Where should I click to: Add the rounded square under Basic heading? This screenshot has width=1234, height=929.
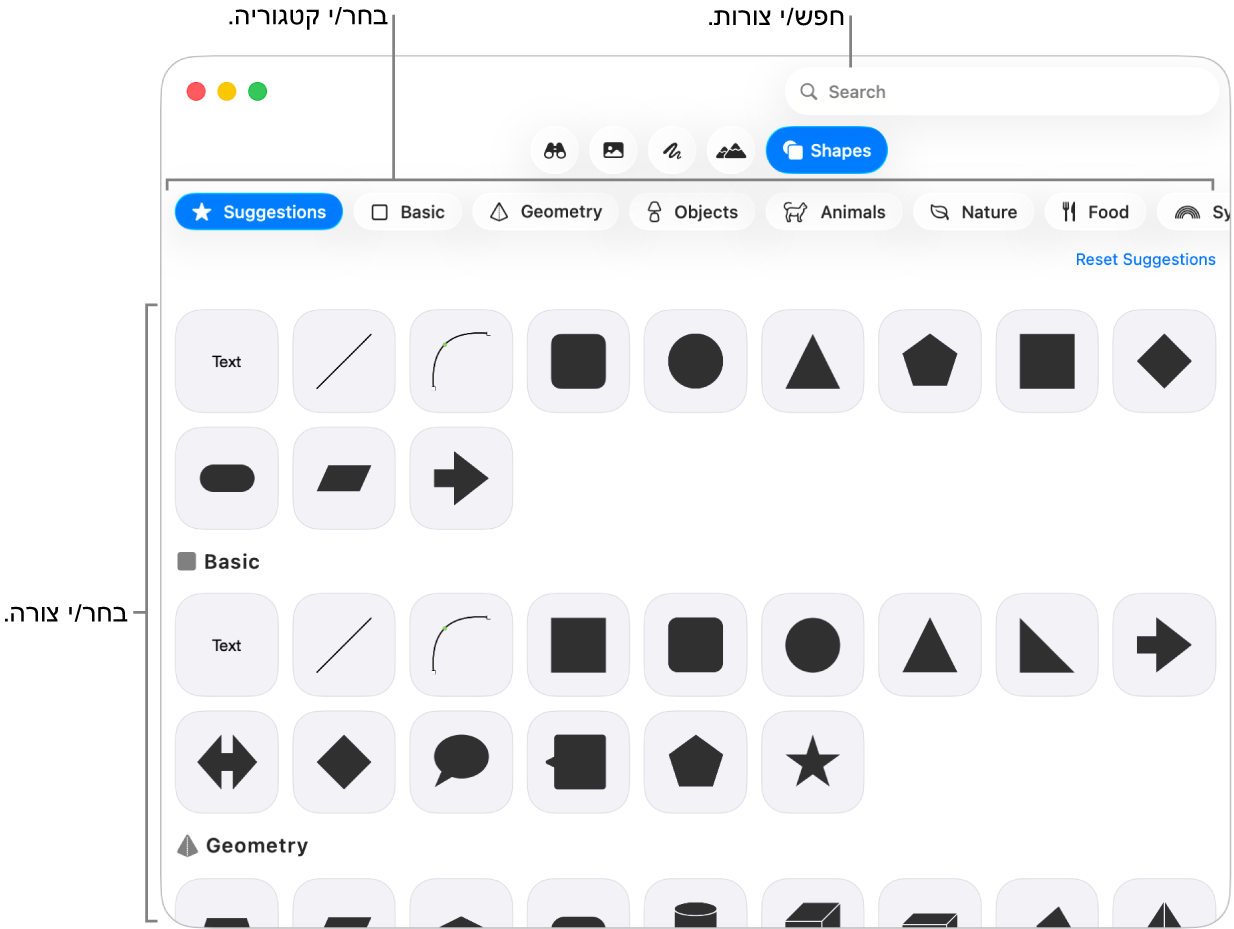click(x=696, y=645)
